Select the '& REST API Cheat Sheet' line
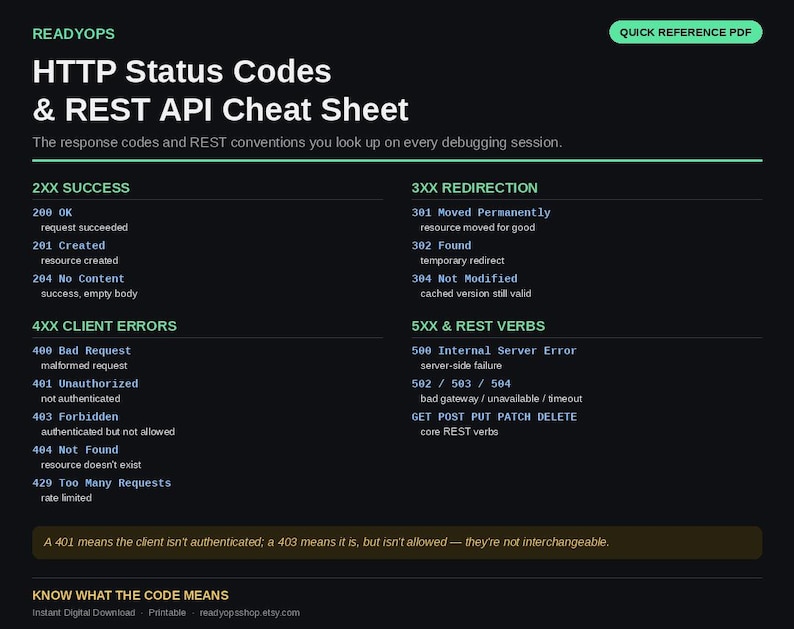The height and width of the screenshot is (629, 794). 220,109
